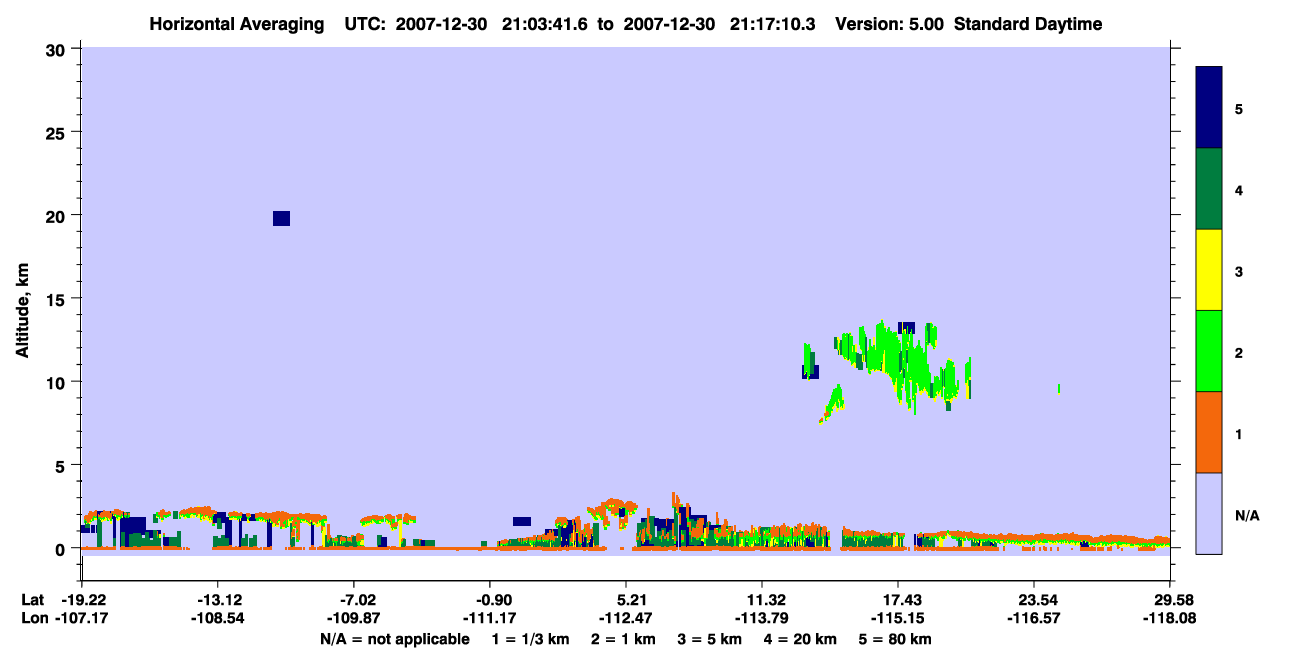Click the '3 = 5 km' legend entry
The height and width of the screenshot is (667, 1300).
pyautogui.click(x=709, y=639)
